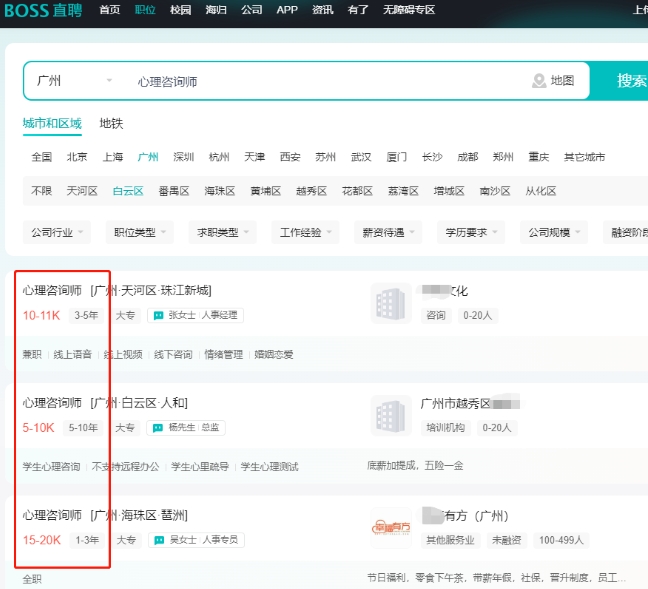Expand the 广州 city selector dropdown
Image resolution: width=648 pixels, height=589 pixels.
75,81
